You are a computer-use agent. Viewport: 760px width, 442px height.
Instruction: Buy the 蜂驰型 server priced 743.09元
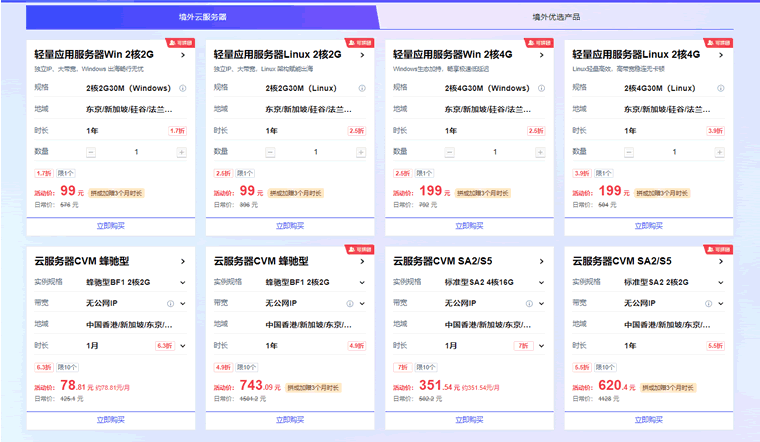click(x=290, y=420)
